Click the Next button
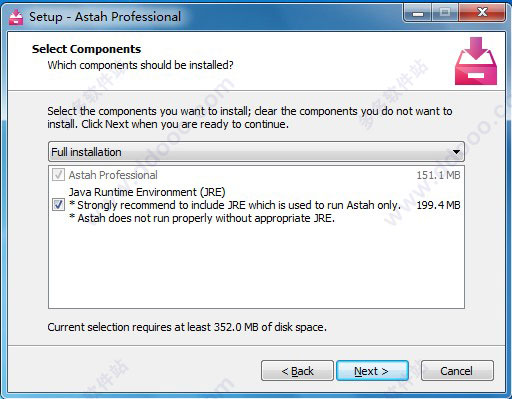Image resolution: width=512 pixels, height=399 pixels. coord(372,371)
